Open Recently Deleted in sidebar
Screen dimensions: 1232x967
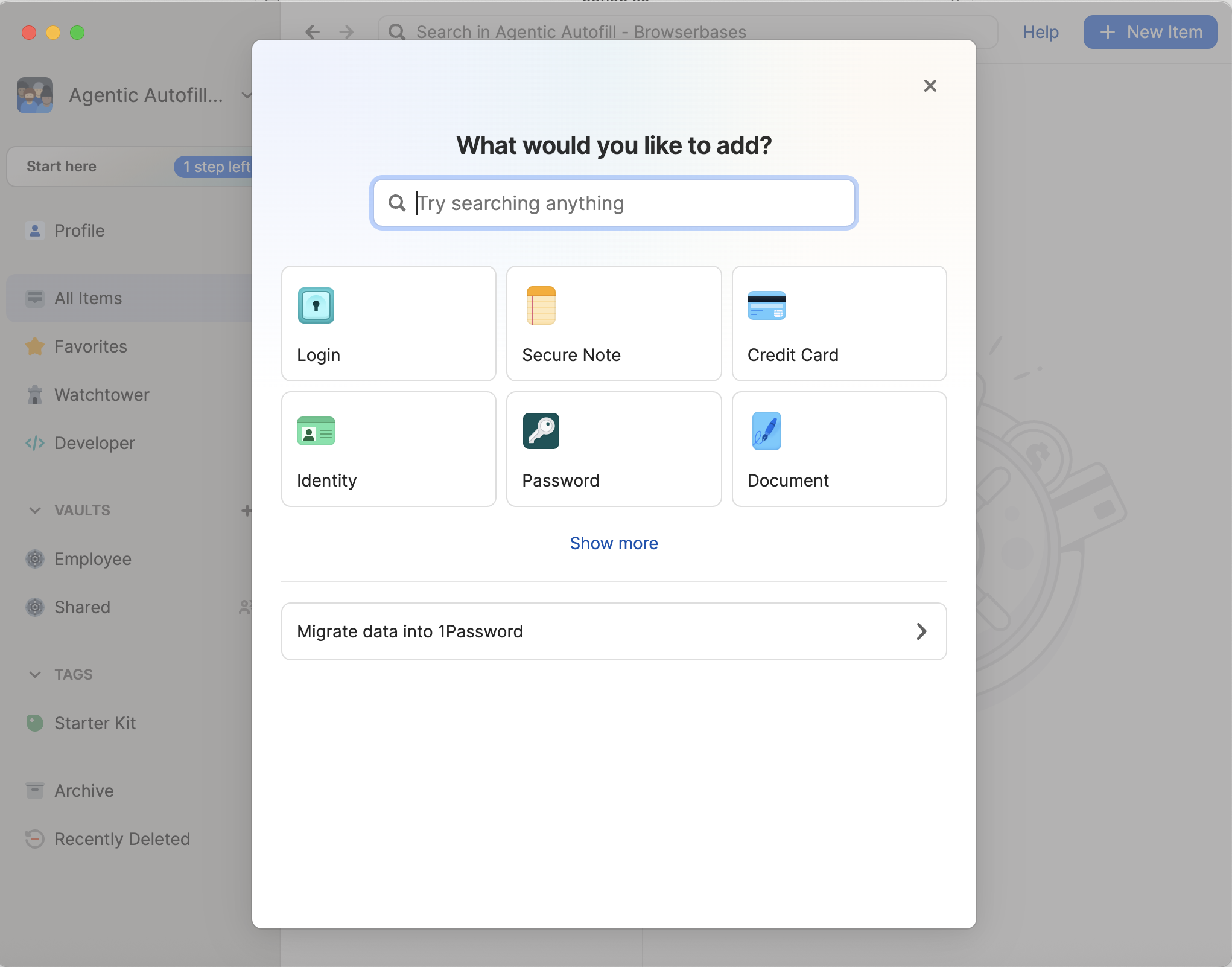[122, 839]
